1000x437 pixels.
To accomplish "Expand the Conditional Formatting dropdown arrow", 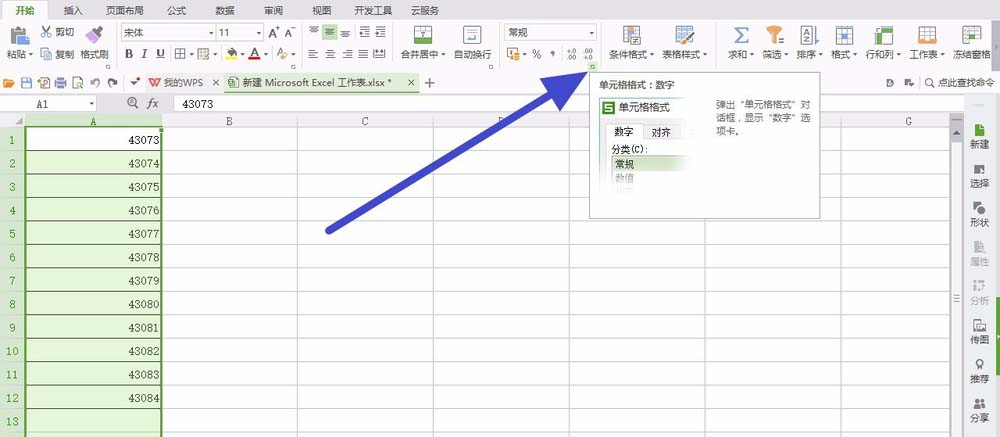I will click(652, 55).
